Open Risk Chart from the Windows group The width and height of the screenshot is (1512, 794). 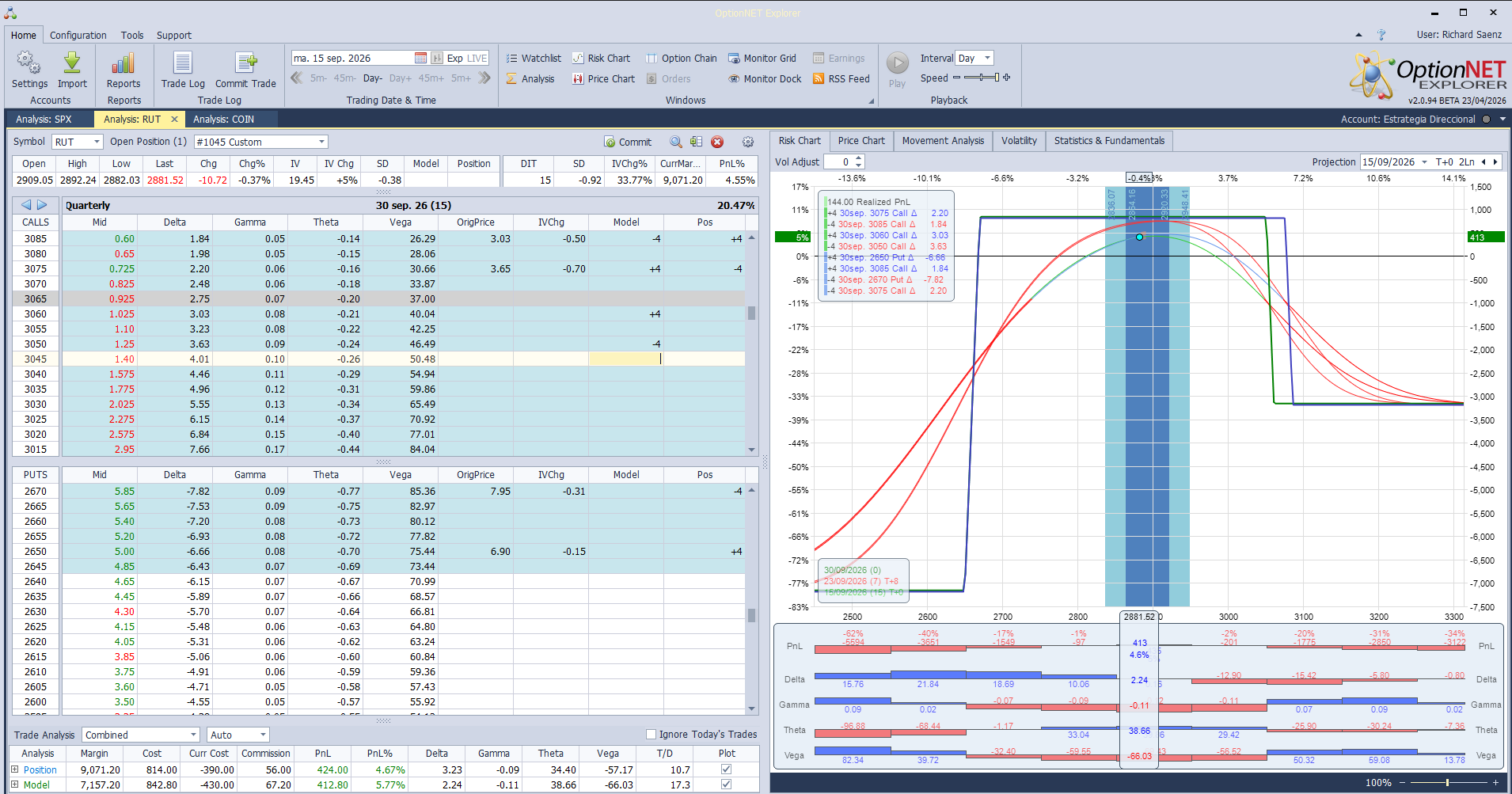601,58
